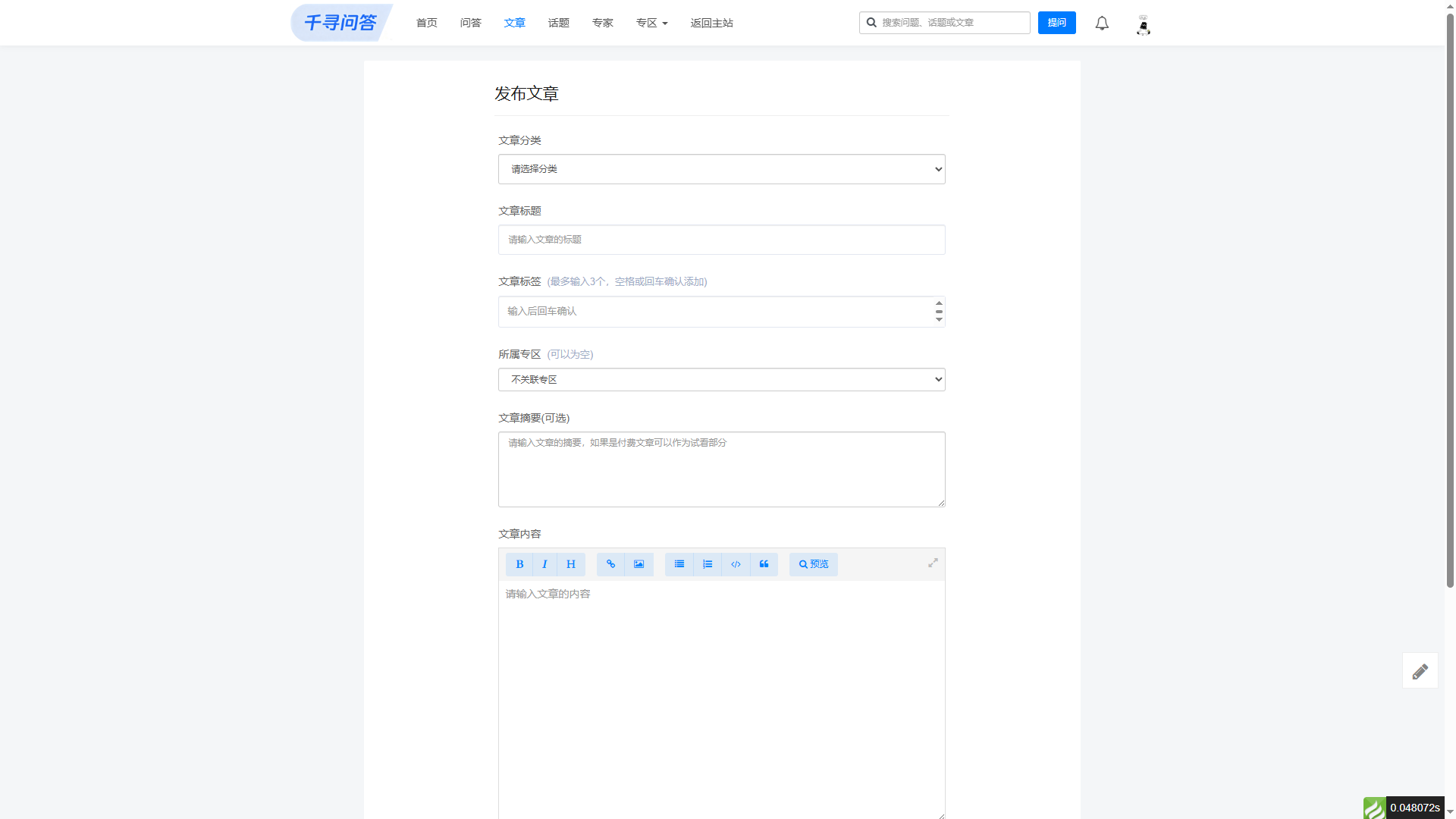Click the search magnifier icon
The height and width of the screenshot is (819, 1456).
pyautogui.click(x=871, y=23)
